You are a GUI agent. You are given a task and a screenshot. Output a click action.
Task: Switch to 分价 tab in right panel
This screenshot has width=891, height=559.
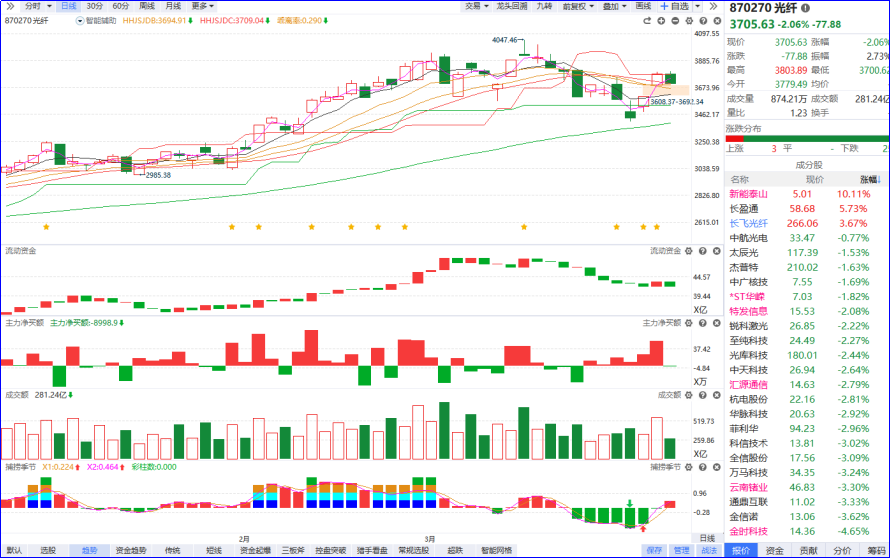pos(842,550)
